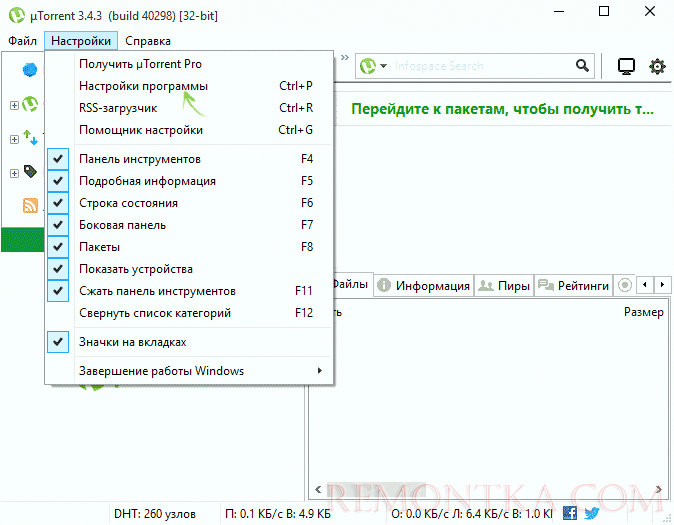Maximize the µTorrent window

(604, 11)
